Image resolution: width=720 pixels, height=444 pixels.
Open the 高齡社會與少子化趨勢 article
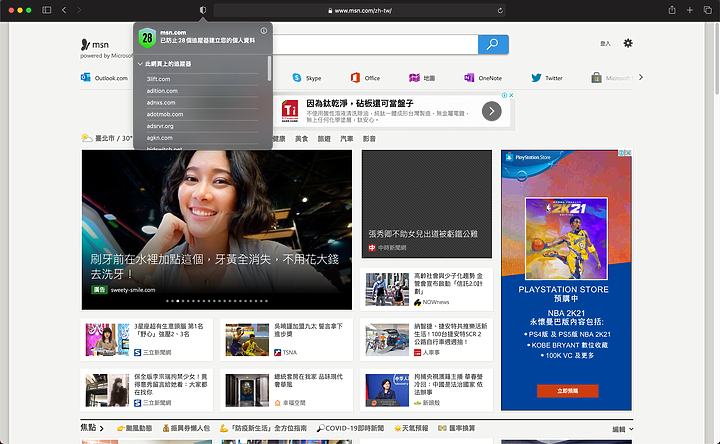[427, 289]
